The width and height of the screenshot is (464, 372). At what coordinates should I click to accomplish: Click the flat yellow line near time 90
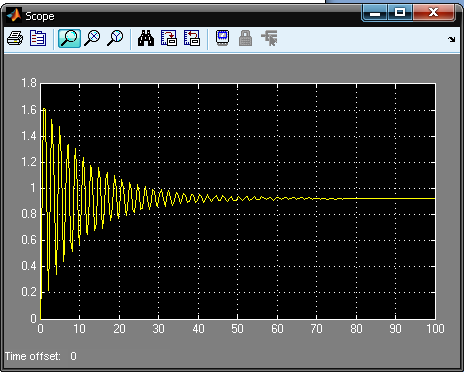pyautogui.click(x=395, y=198)
